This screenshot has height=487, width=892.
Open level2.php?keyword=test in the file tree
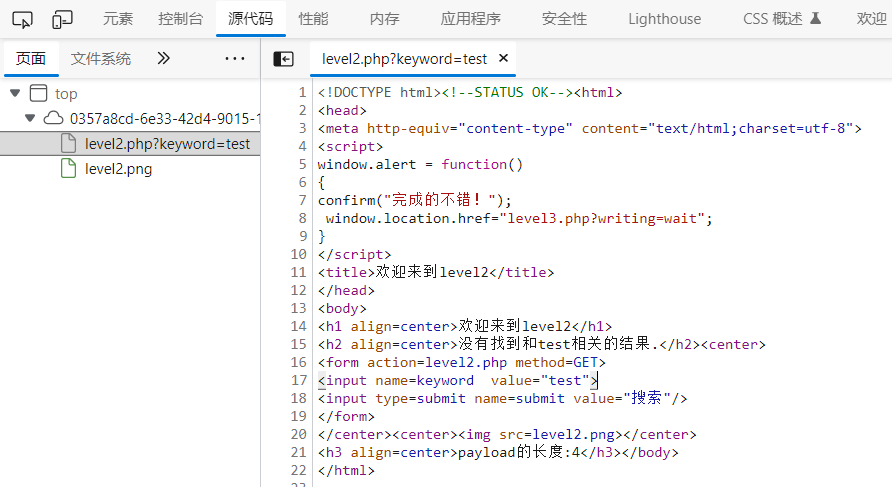pyautogui.click(x=167, y=144)
